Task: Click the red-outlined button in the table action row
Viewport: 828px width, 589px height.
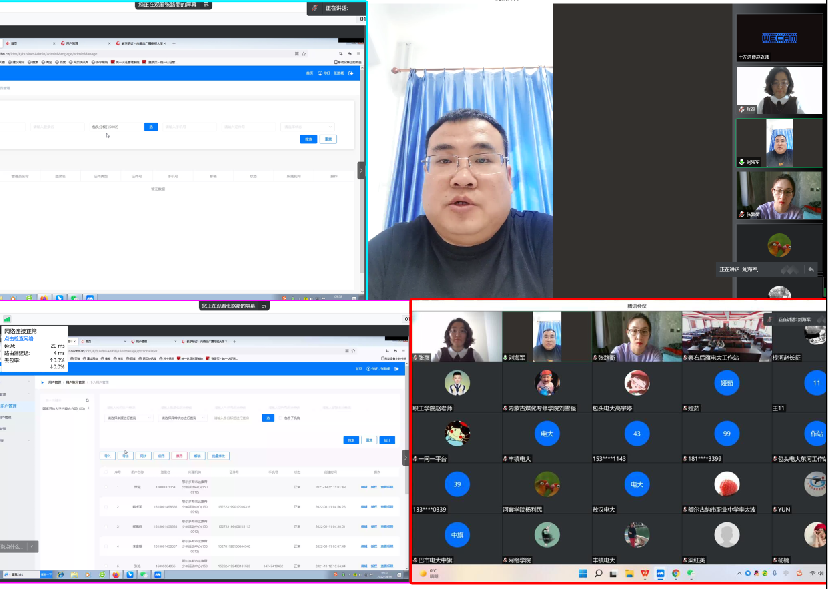Action: 179,456
